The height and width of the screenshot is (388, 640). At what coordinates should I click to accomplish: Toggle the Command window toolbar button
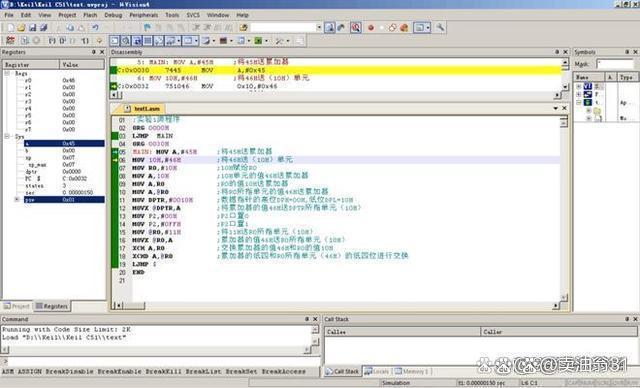pos(115,40)
